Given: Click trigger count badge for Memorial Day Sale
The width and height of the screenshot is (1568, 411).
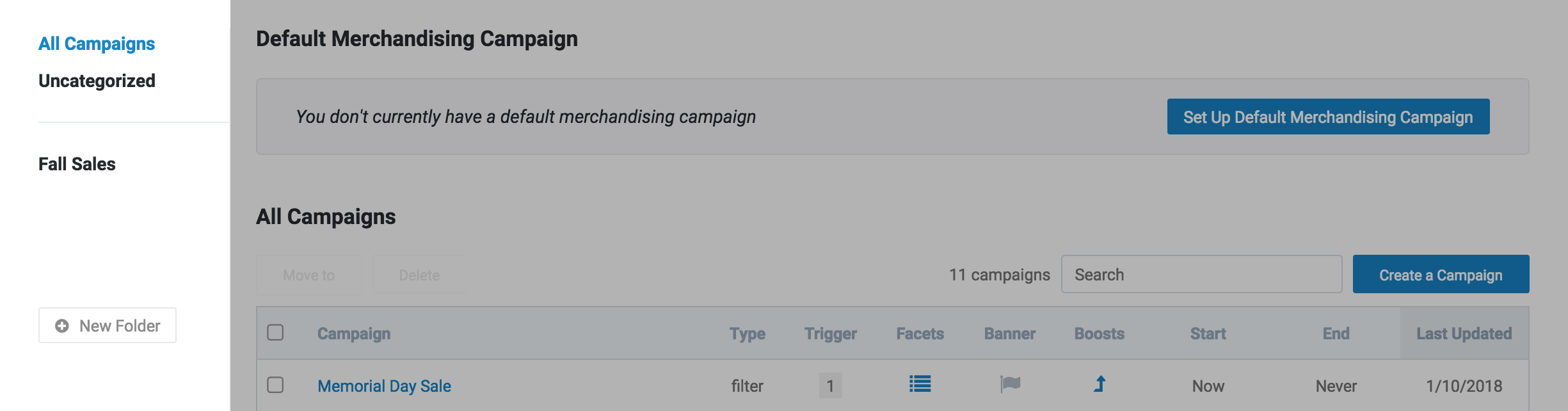Looking at the screenshot, I should (830, 385).
